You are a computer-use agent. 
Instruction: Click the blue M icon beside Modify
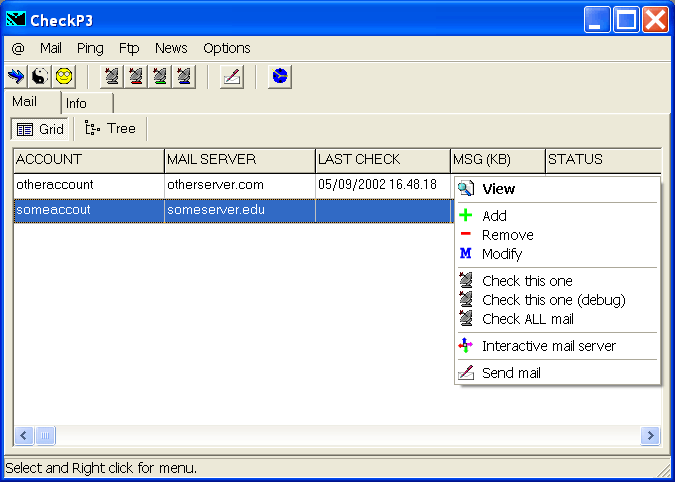click(x=466, y=253)
